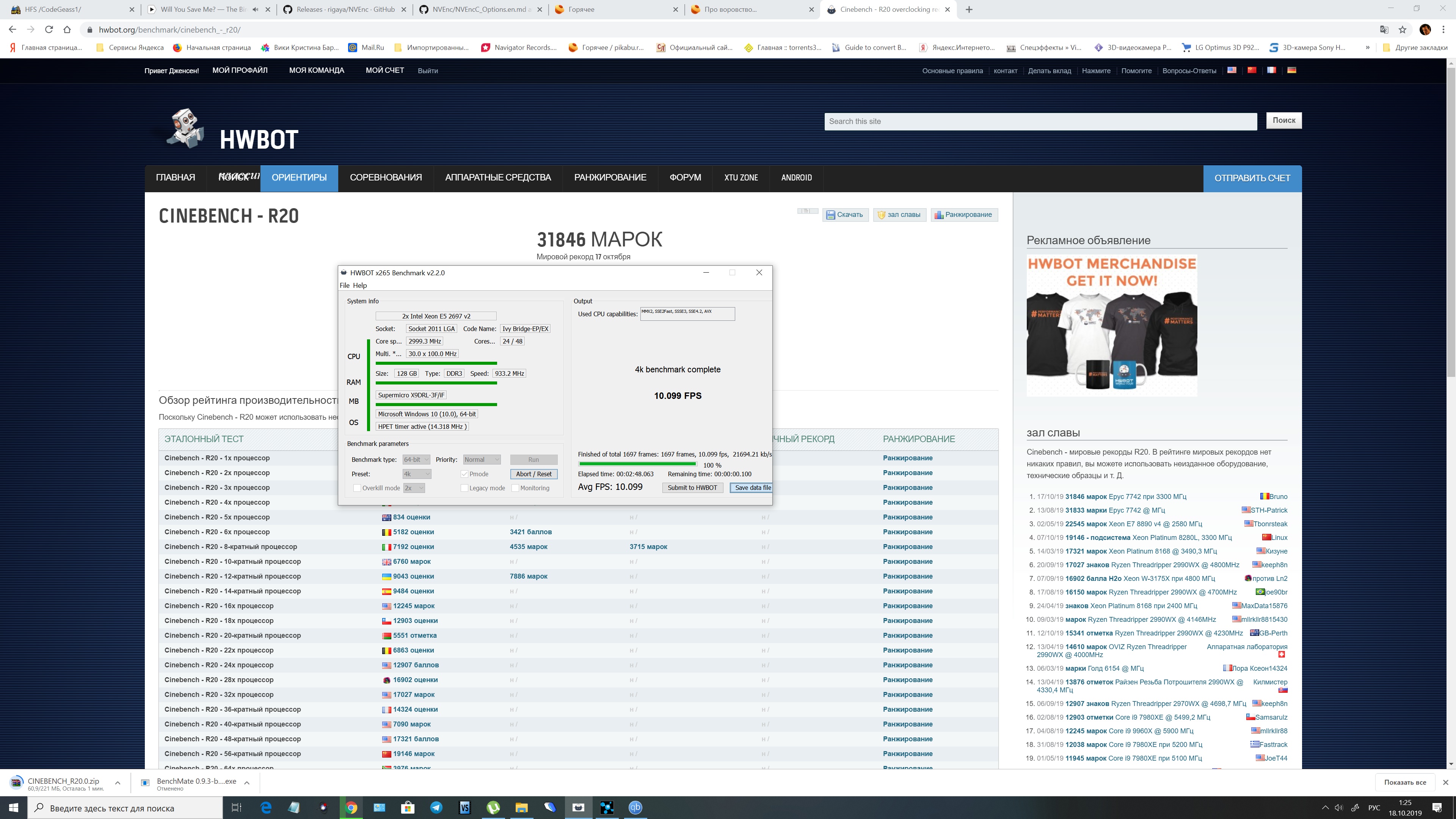Viewport: 1456px width, 819px height.
Task: Open the Overkill 2x multiplier dropdown
Action: tap(414, 488)
